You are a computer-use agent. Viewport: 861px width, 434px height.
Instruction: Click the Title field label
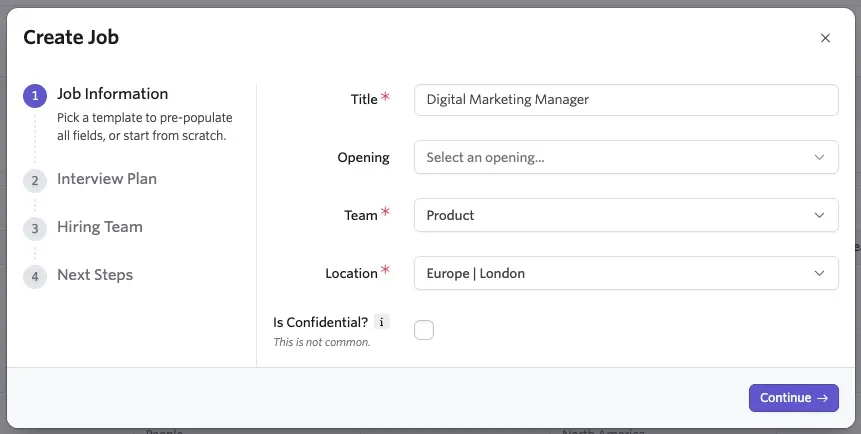364,99
